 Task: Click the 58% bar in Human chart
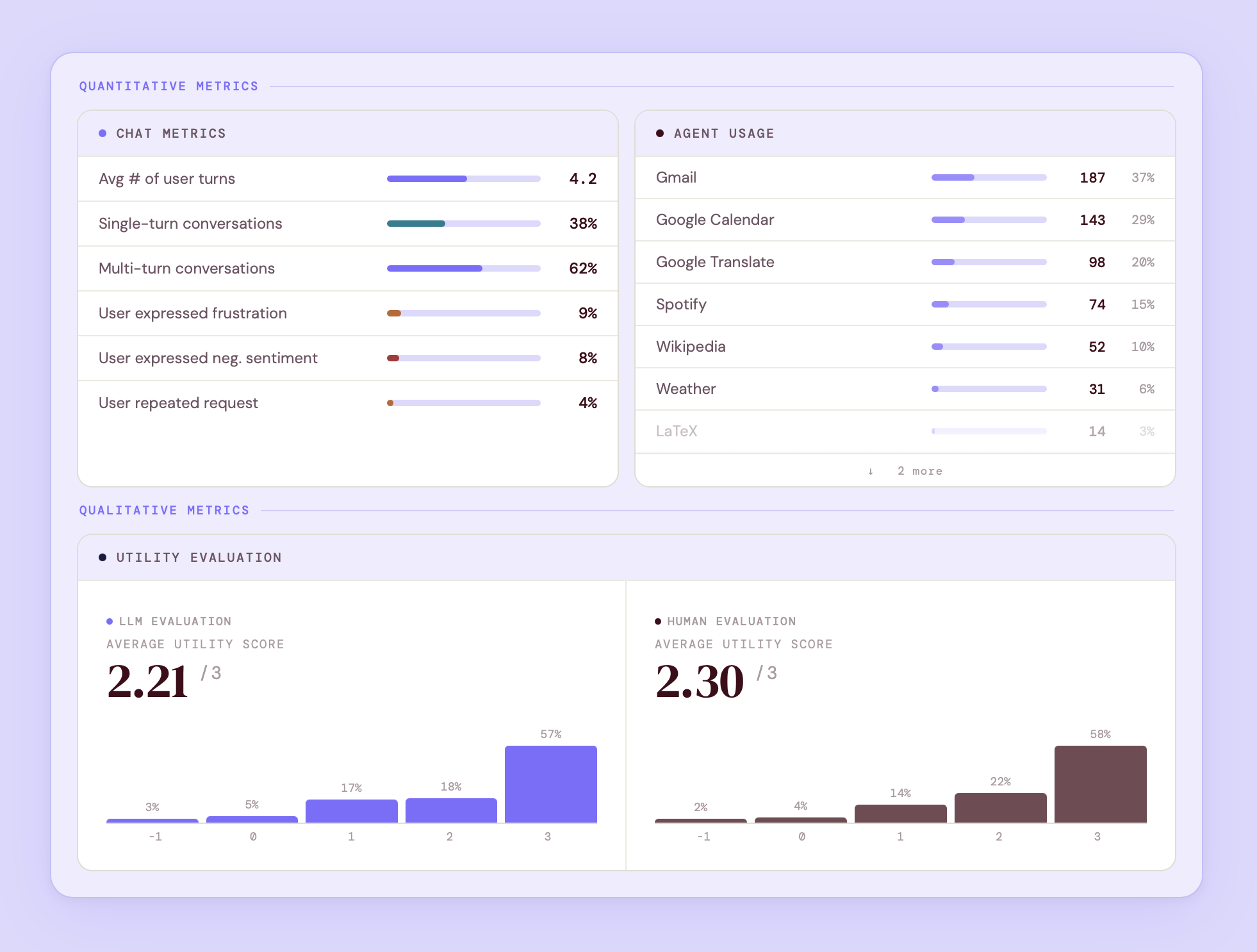pyautogui.click(x=1100, y=784)
